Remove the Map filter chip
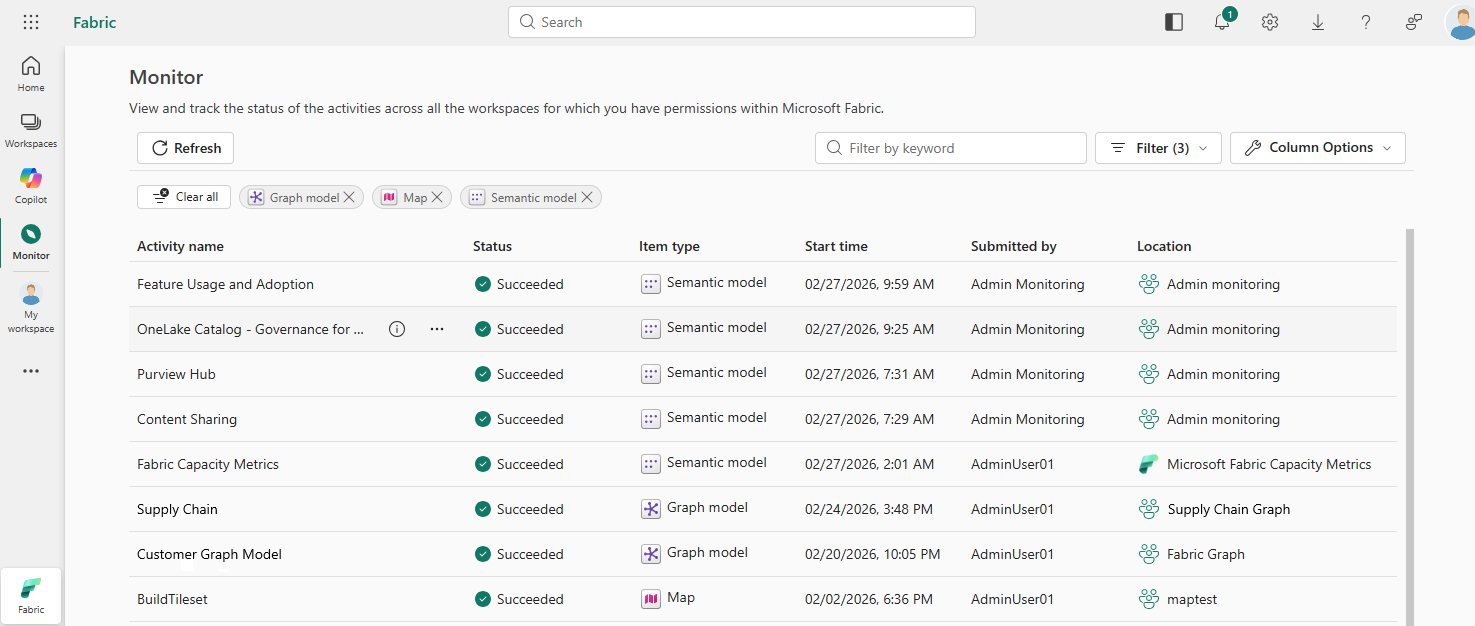Image resolution: width=1475 pixels, height=626 pixels. pos(437,197)
